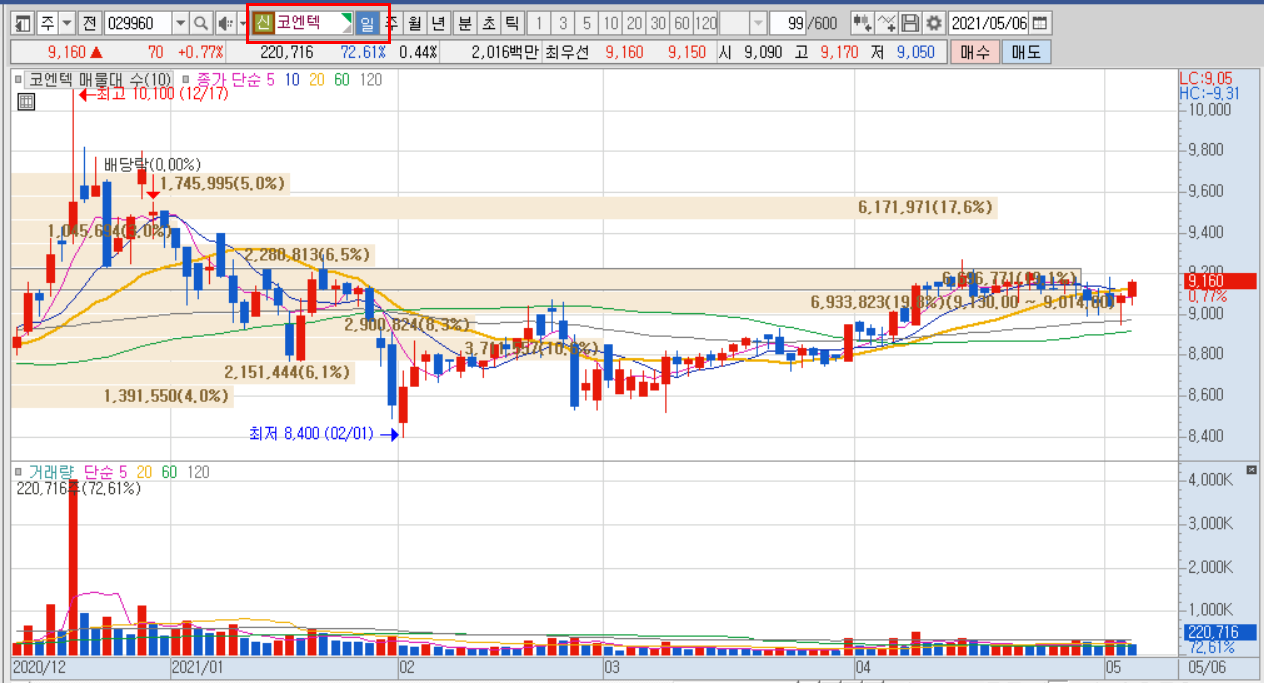Select the 20 interval tab
Viewport: 1264px width, 683px height.
(x=634, y=23)
